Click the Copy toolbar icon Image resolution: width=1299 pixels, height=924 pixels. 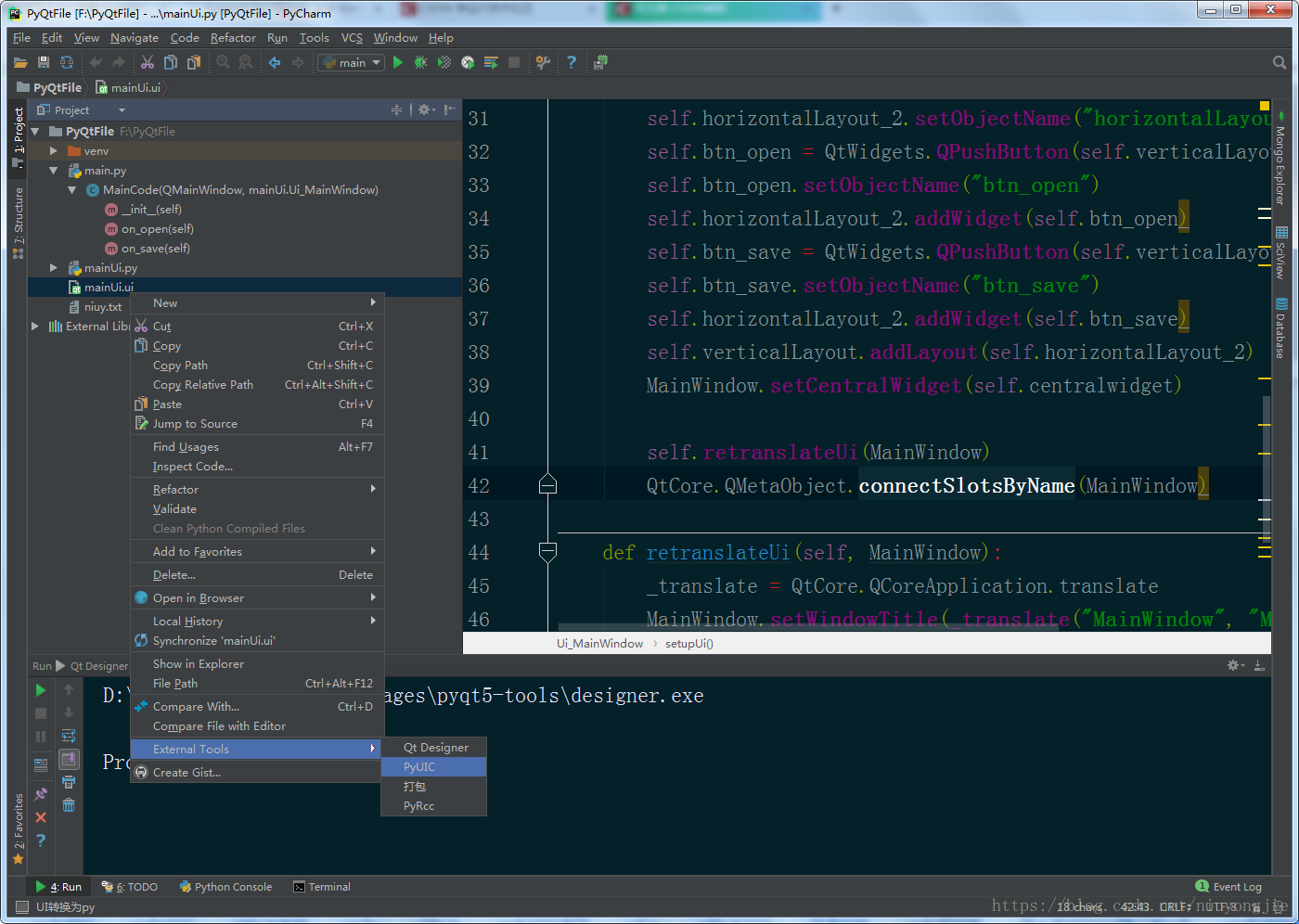pos(171,62)
